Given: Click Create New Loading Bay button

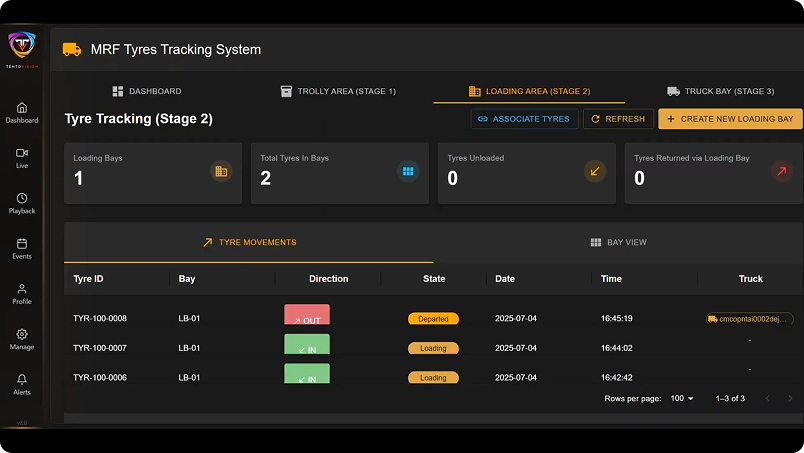Looking at the screenshot, I should coord(730,119).
